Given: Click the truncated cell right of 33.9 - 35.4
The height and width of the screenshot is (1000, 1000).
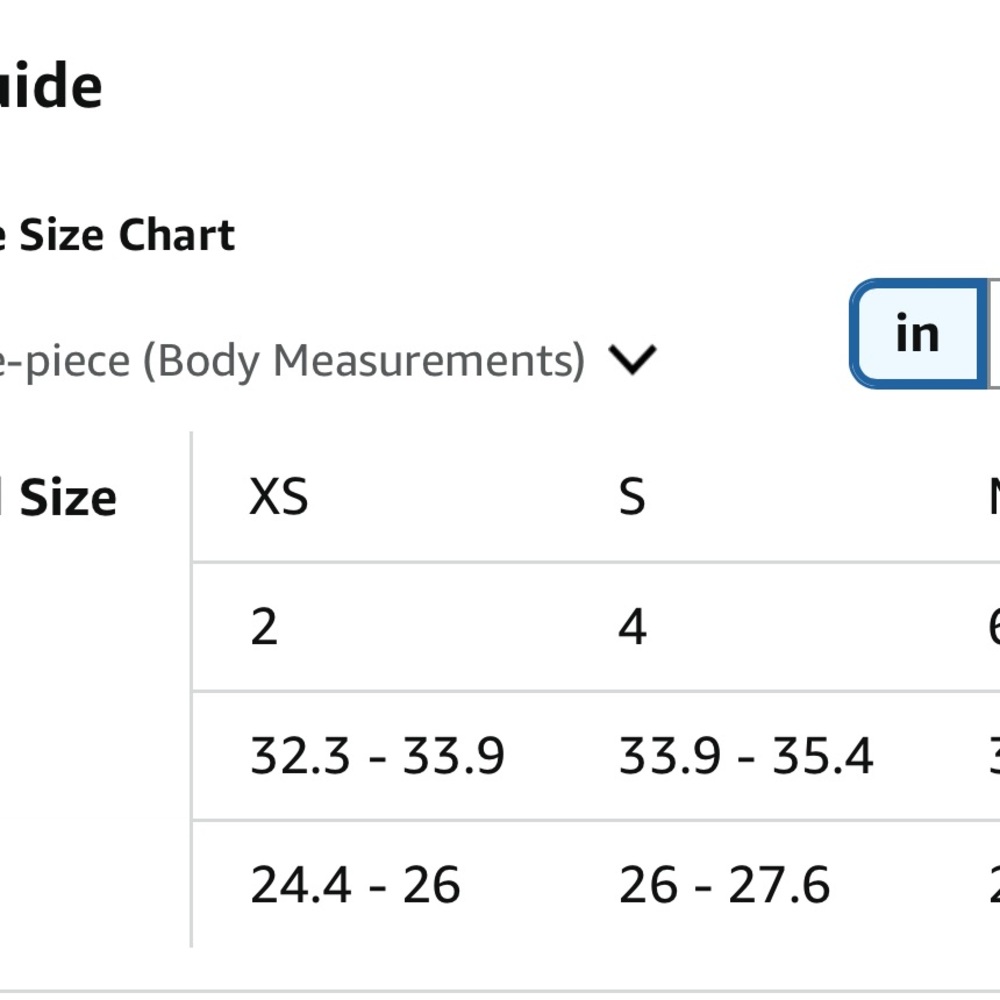Looking at the screenshot, I should (994, 756).
